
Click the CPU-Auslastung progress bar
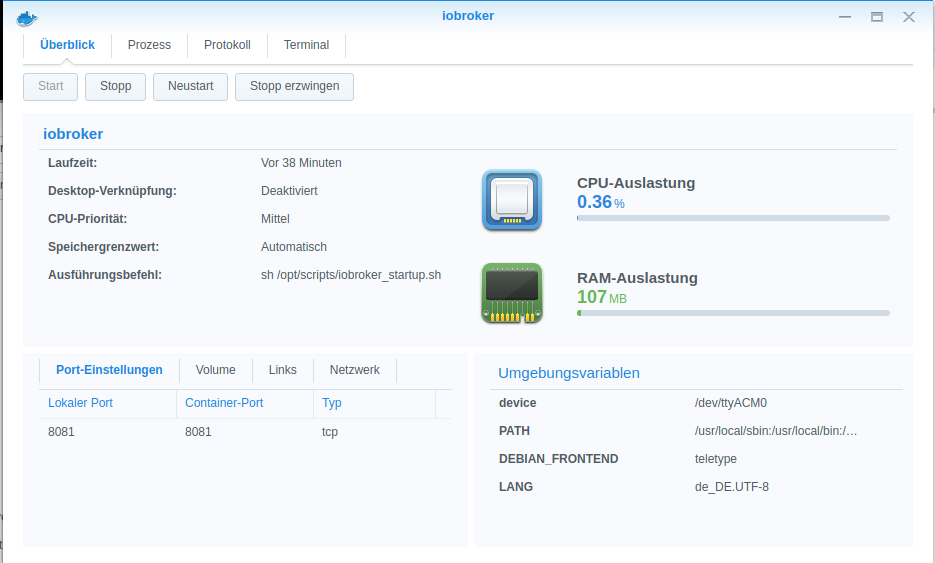click(x=733, y=218)
